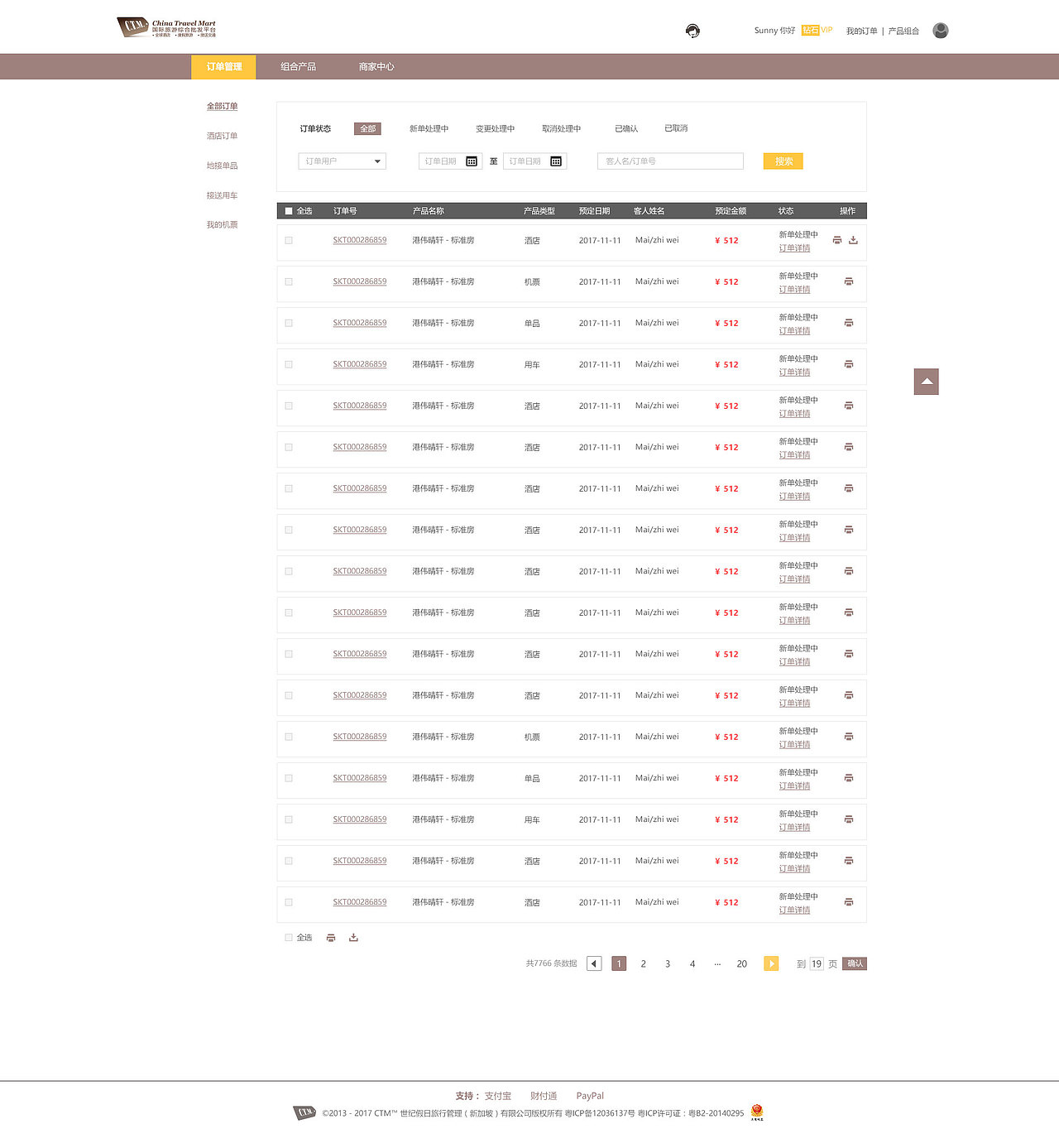
Task: Print the second 单品 order row
Action: 848,778
